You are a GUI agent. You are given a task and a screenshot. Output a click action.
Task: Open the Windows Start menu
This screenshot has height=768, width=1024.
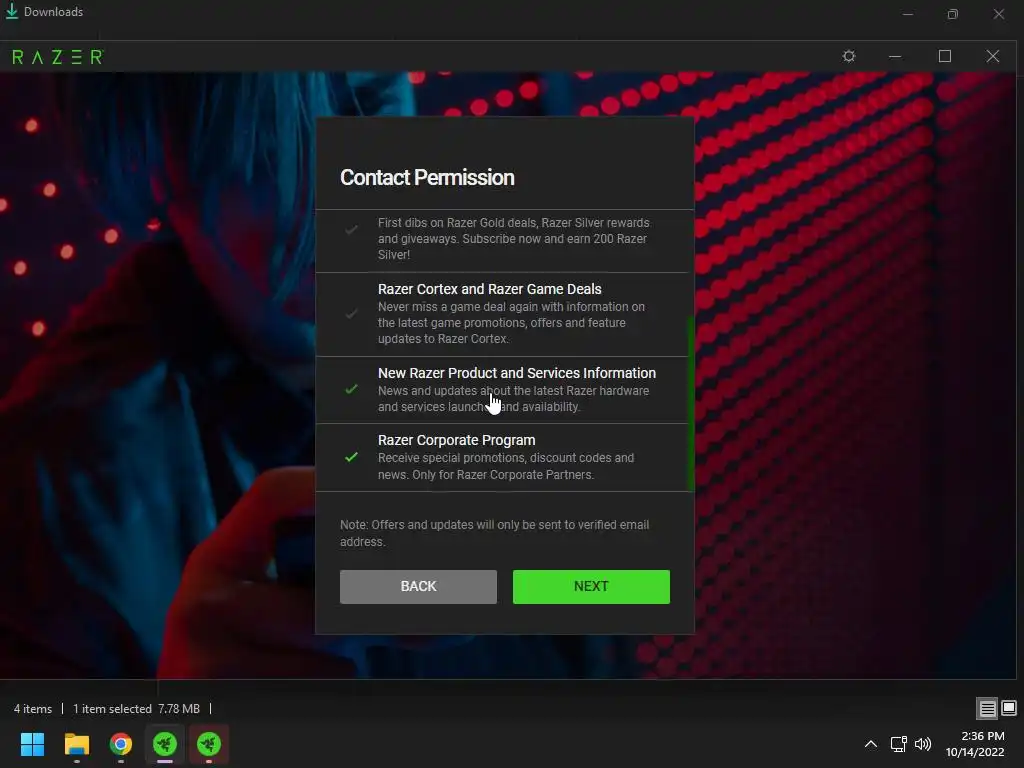click(32, 744)
